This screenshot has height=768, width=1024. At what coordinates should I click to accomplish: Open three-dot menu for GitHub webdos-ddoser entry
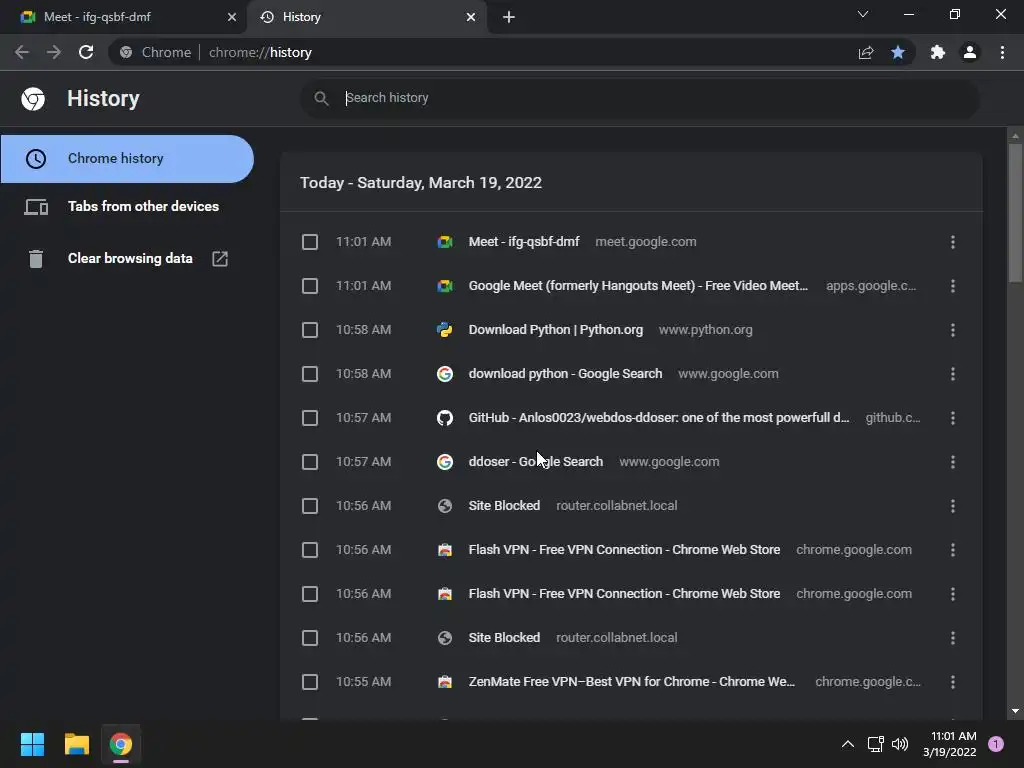click(953, 418)
